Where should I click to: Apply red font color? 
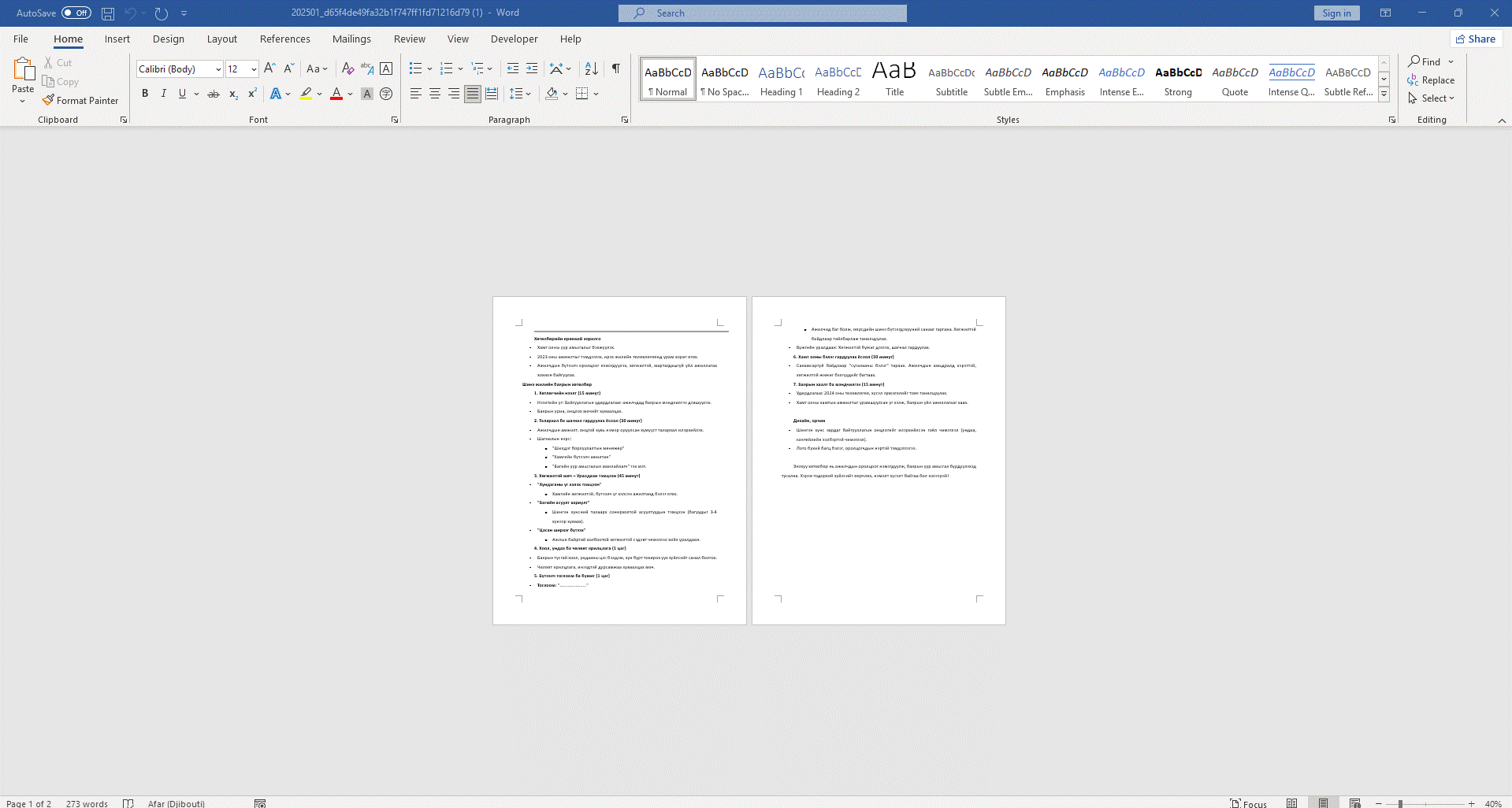(x=336, y=94)
